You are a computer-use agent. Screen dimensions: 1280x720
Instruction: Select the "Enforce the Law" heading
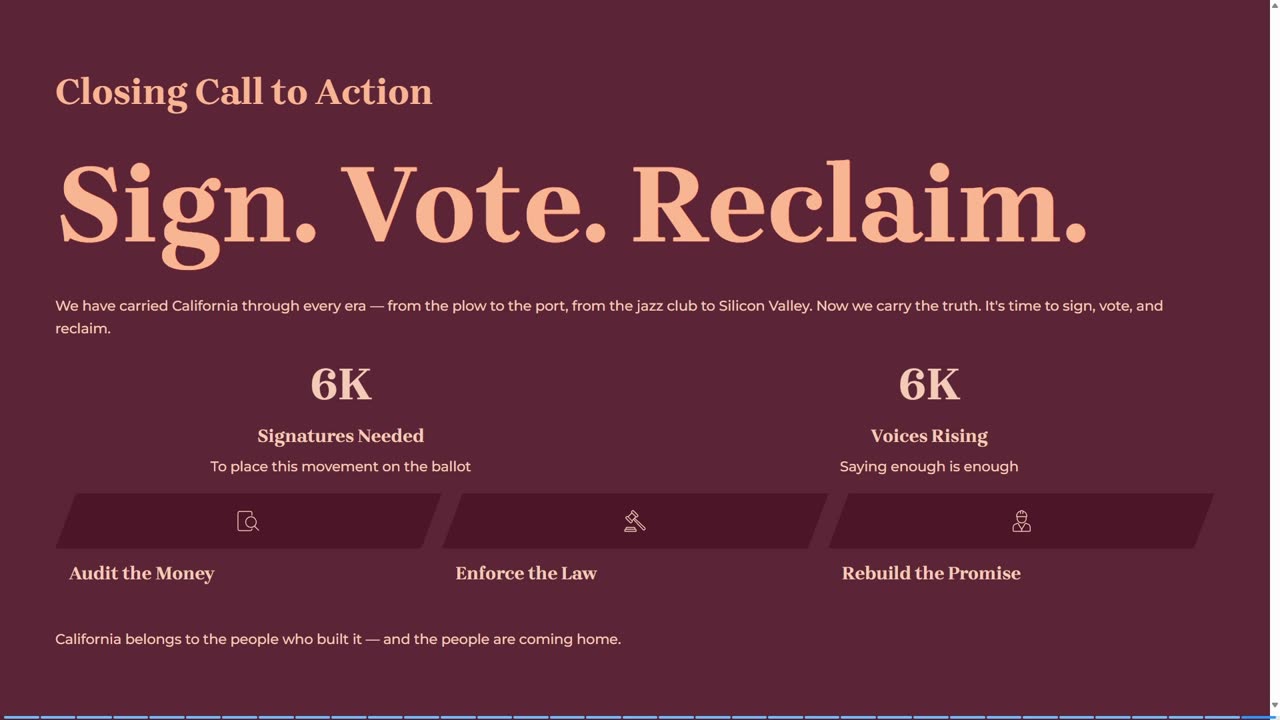pos(526,573)
